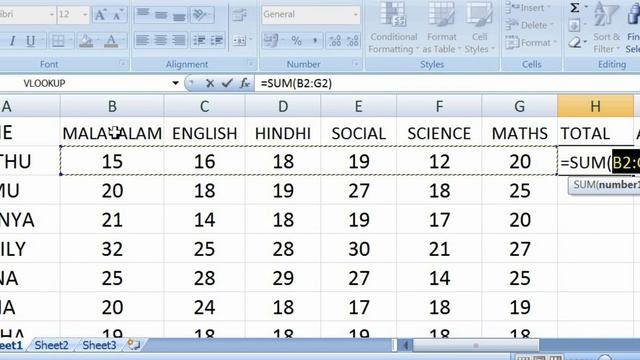Switch to the Sheet2 tab
The image size is (640, 360).
point(51,345)
